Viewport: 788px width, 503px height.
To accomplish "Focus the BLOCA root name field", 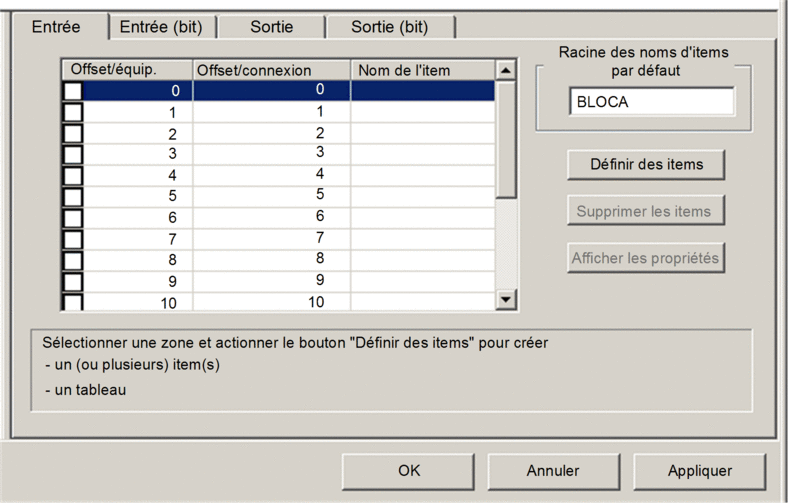I will pyautogui.click(x=652, y=102).
